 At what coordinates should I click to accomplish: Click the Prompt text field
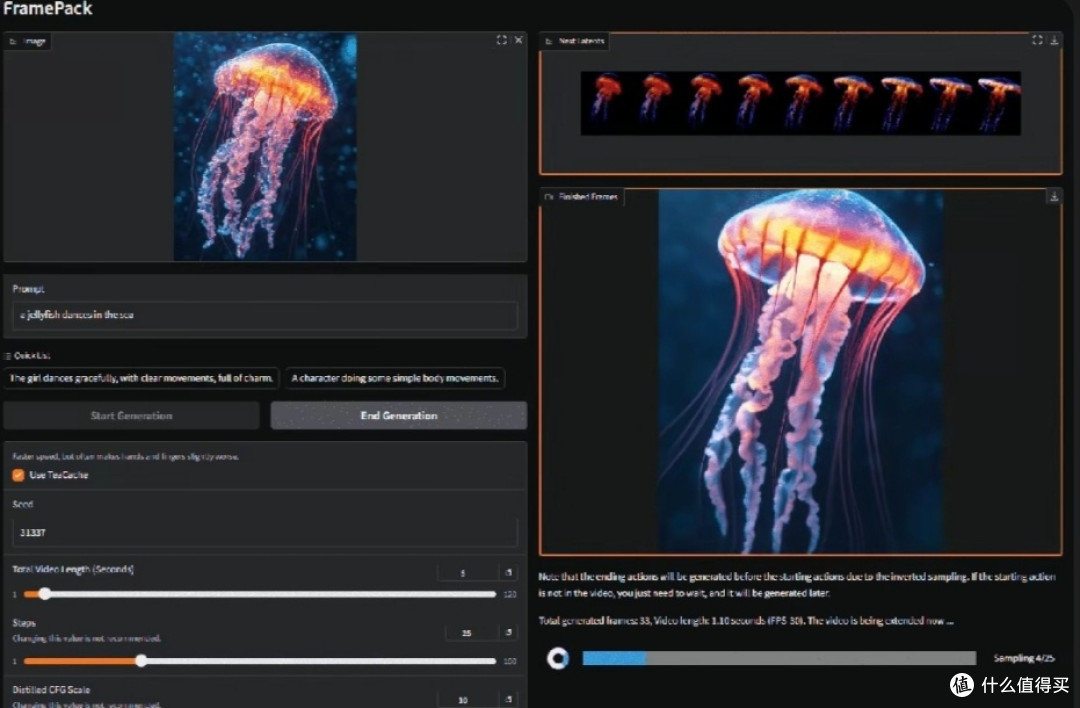[x=264, y=315]
